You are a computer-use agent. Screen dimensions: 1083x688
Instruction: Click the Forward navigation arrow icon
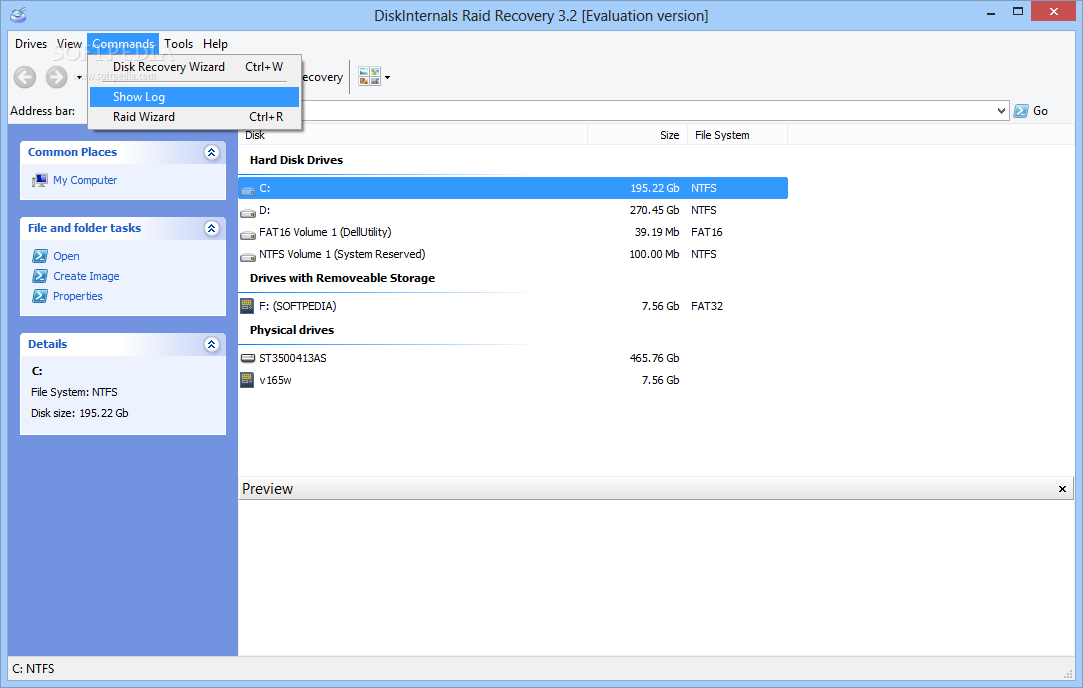pyautogui.click(x=57, y=77)
